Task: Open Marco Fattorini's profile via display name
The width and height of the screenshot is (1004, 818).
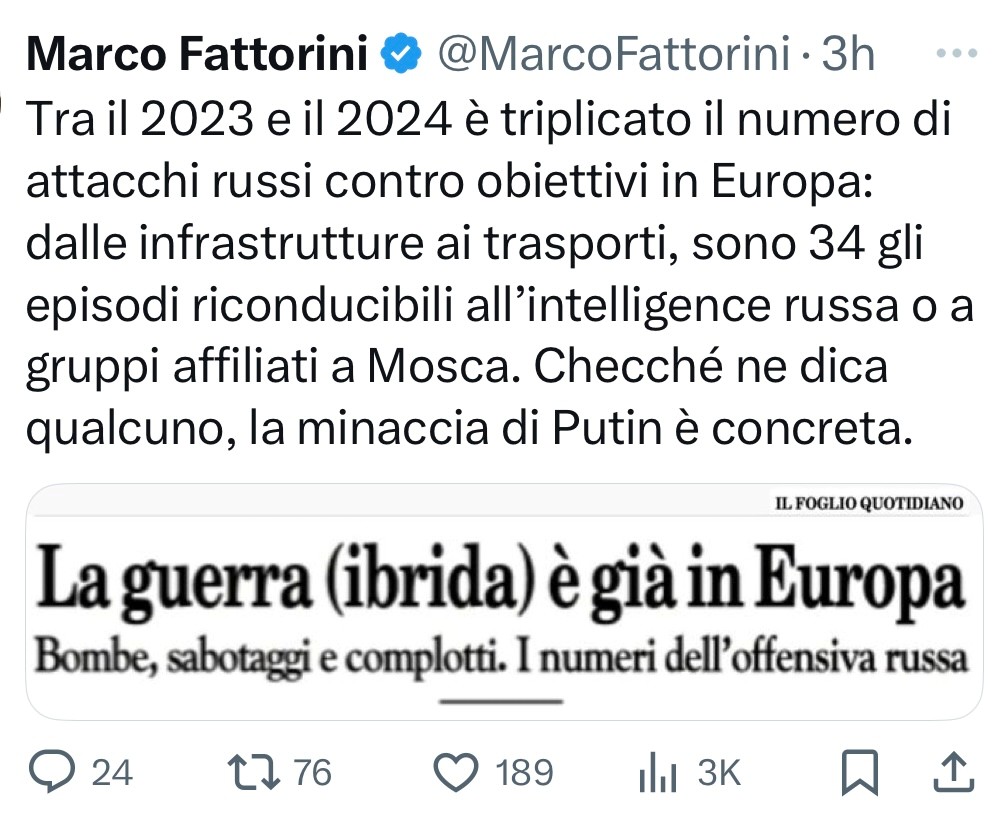Action: pos(197,57)
